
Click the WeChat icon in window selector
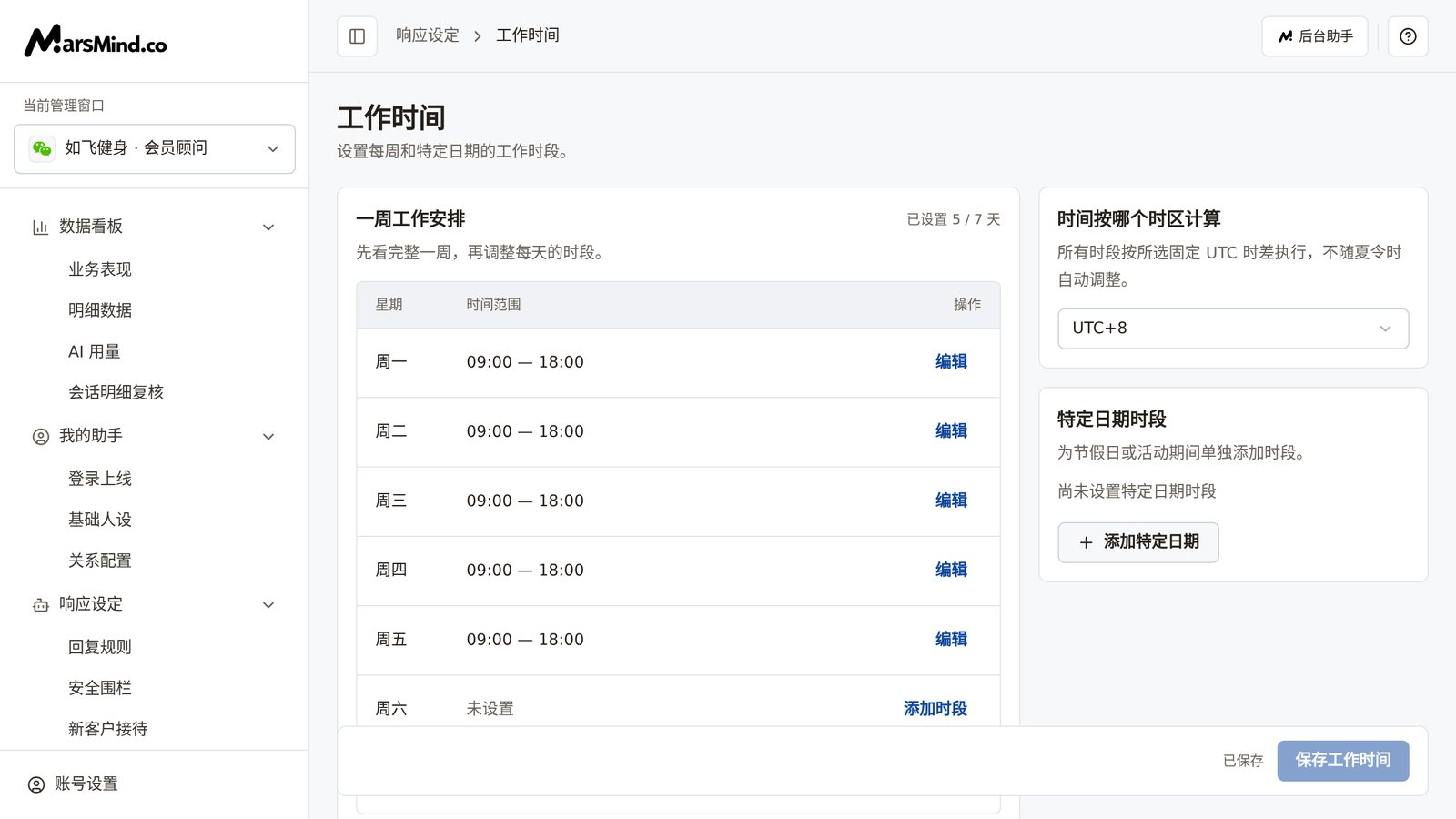pos(42,148)
